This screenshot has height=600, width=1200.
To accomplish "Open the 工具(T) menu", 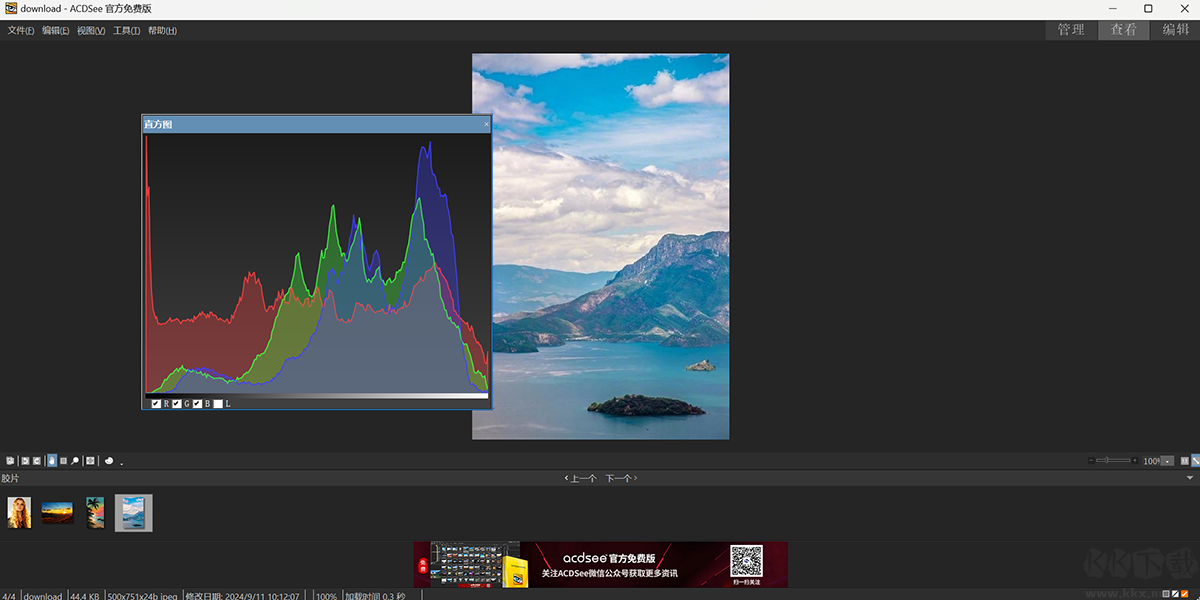I will 126,31.
